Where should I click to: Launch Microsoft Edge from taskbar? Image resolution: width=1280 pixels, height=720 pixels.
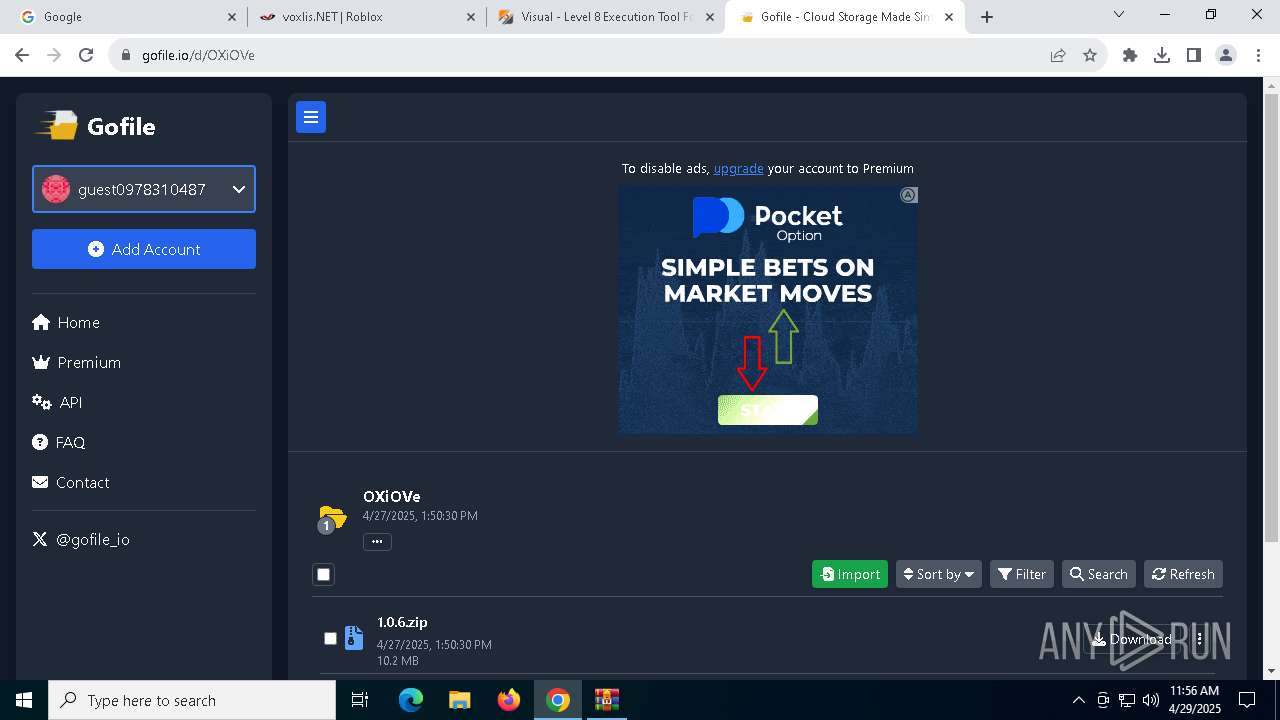pyautogui.click(x=411, y=700)
